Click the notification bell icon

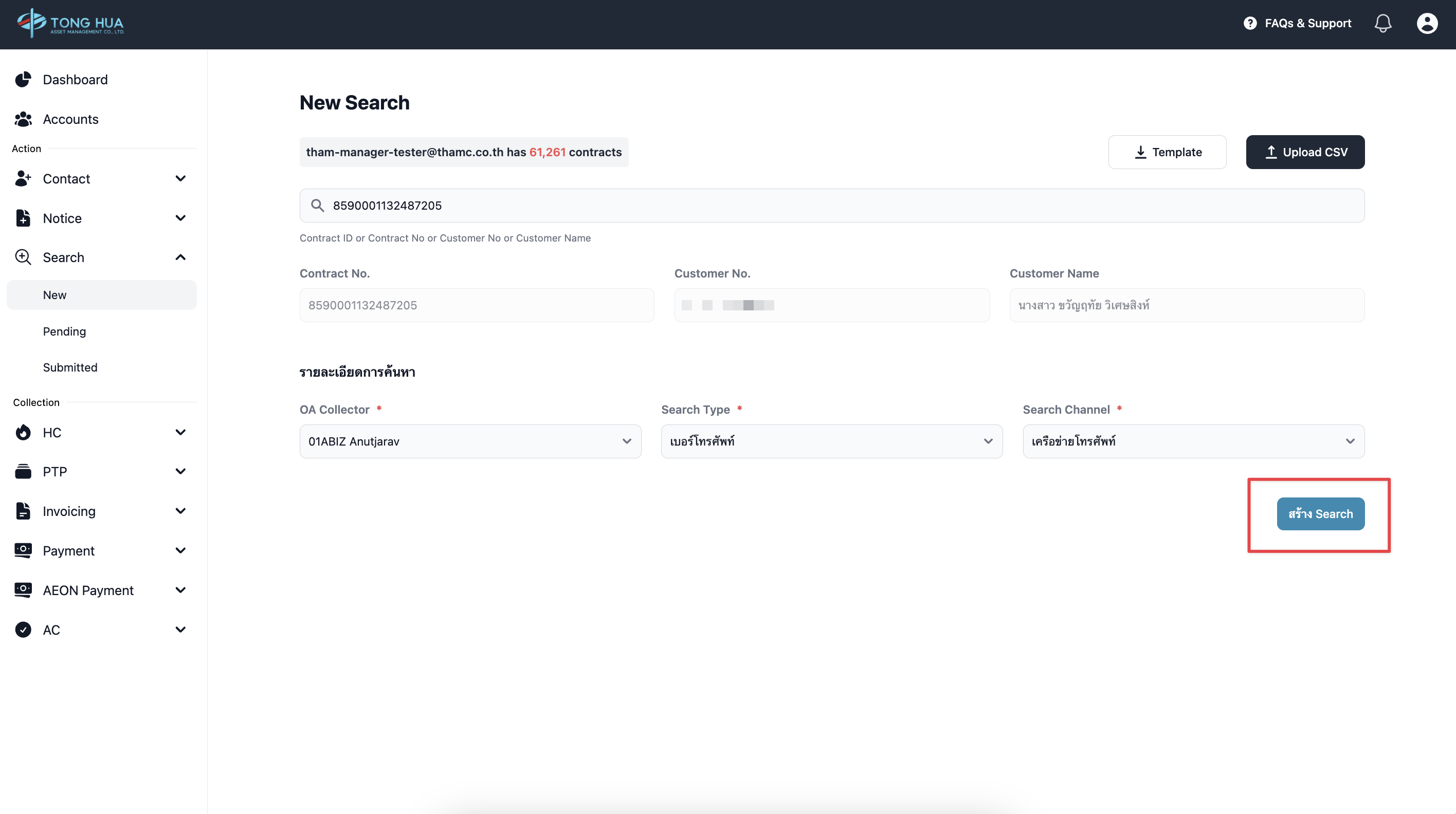pyautogui.click(x=1382, y=23)
